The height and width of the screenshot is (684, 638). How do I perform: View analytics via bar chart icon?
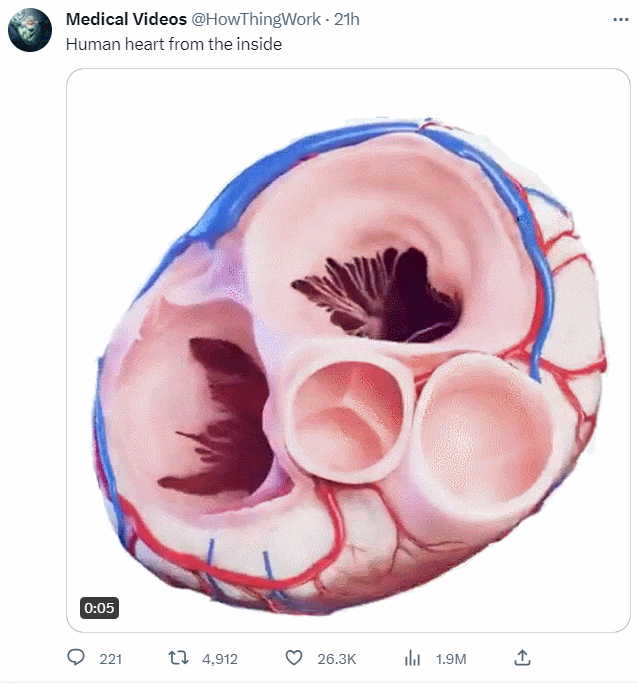coord(412,658)
